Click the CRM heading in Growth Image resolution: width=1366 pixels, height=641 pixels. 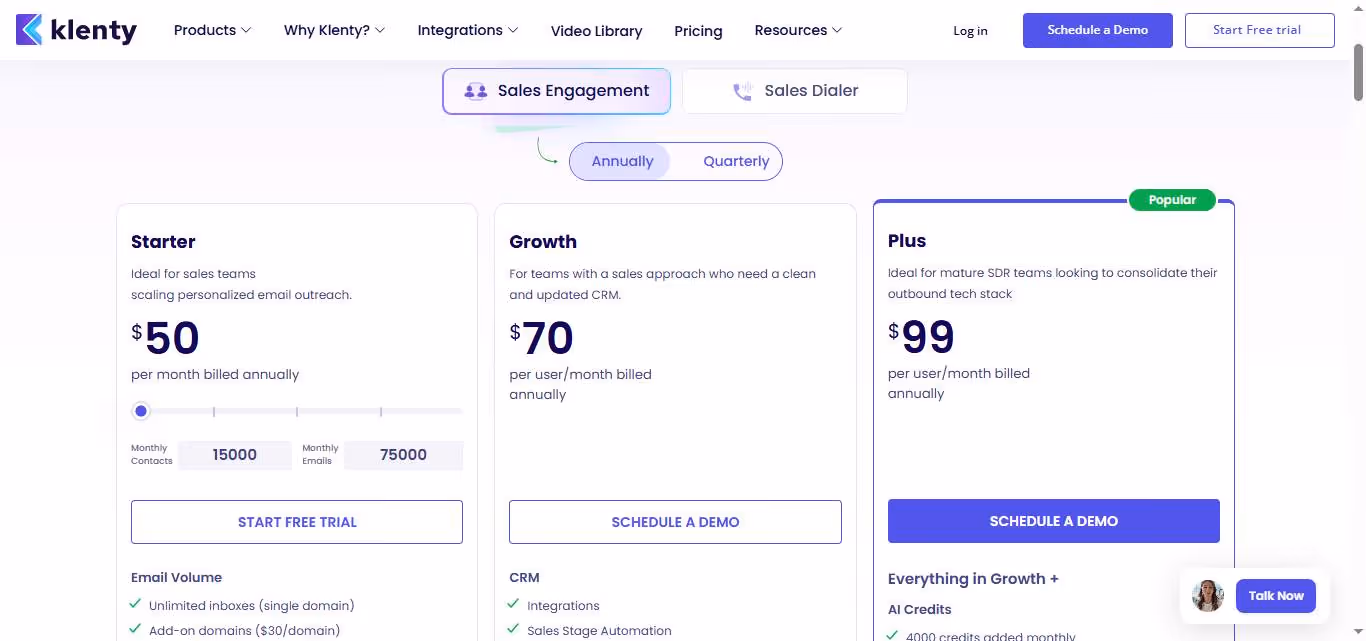click(x=524, y=578)
